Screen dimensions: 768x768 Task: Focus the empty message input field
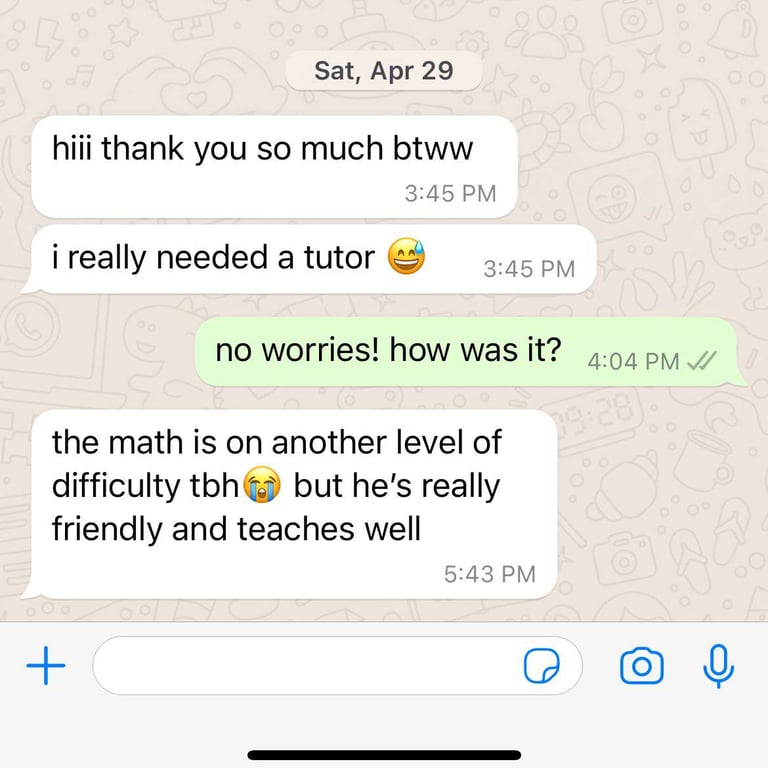click(x=337, y=666)
